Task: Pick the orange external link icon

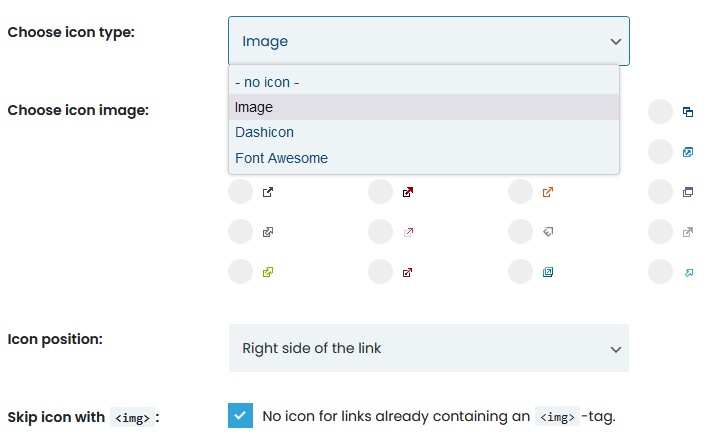Action: (x=548, y=192)
